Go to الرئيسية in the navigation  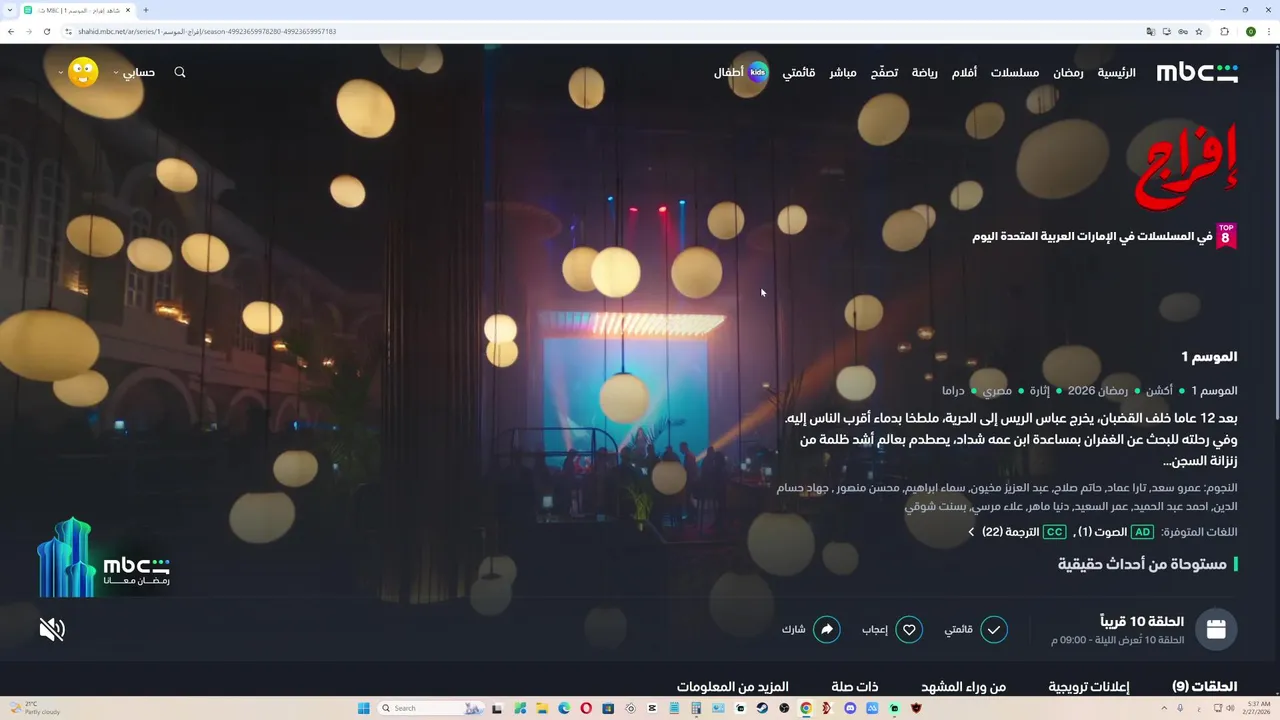[x=1116, y=72]
